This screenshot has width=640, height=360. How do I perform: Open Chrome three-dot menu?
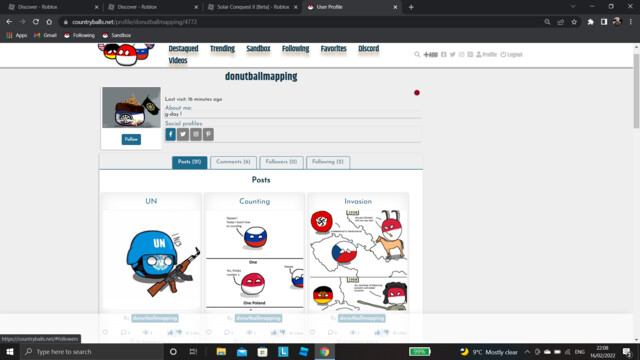[x=631, y=22]
